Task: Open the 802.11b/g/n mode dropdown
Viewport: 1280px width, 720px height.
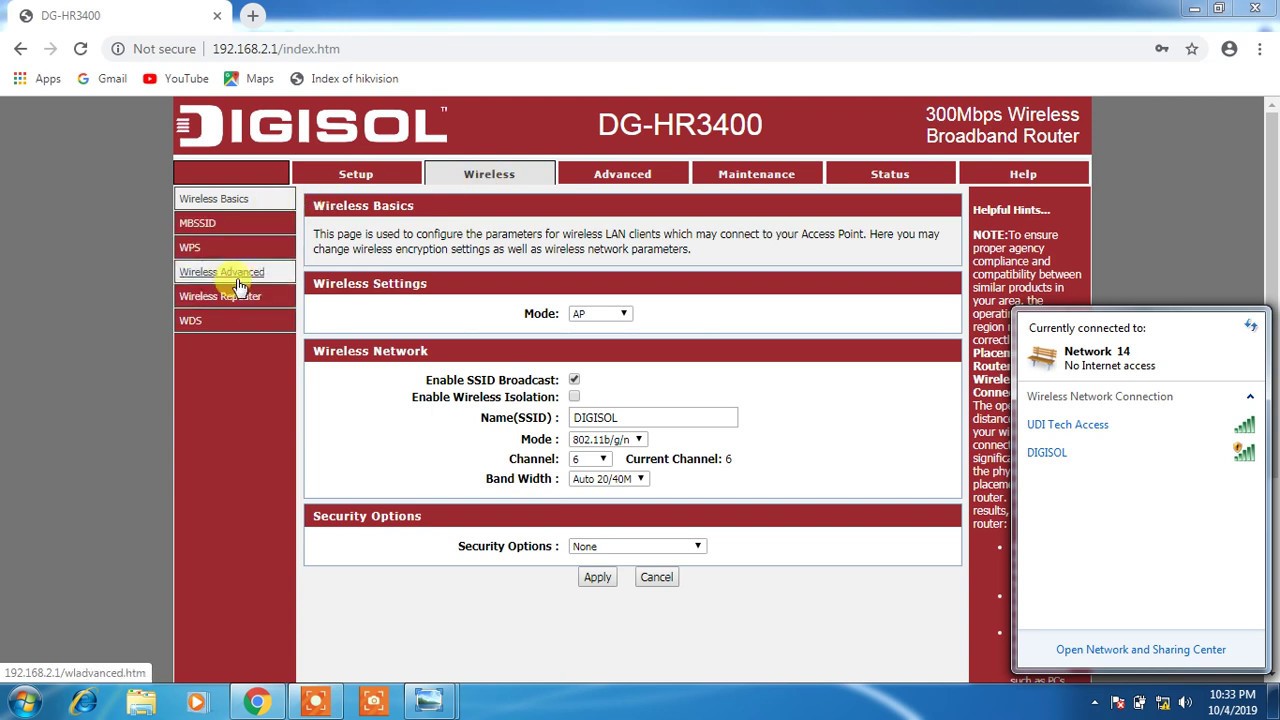Action: pyautogui.click(x=608, y=439)
